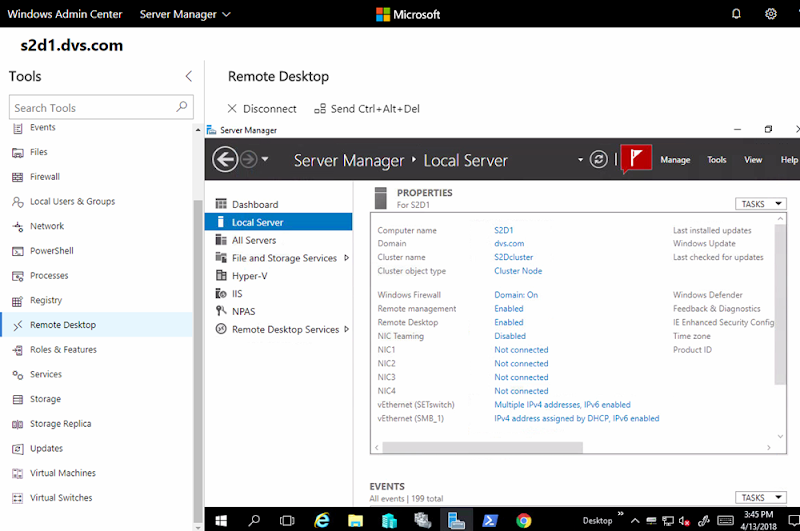The height and width of the screenshot is (531, 800).
Task: Click vEthernet SETswitch Multiple IPv4 link
Action: pos(562,404)
